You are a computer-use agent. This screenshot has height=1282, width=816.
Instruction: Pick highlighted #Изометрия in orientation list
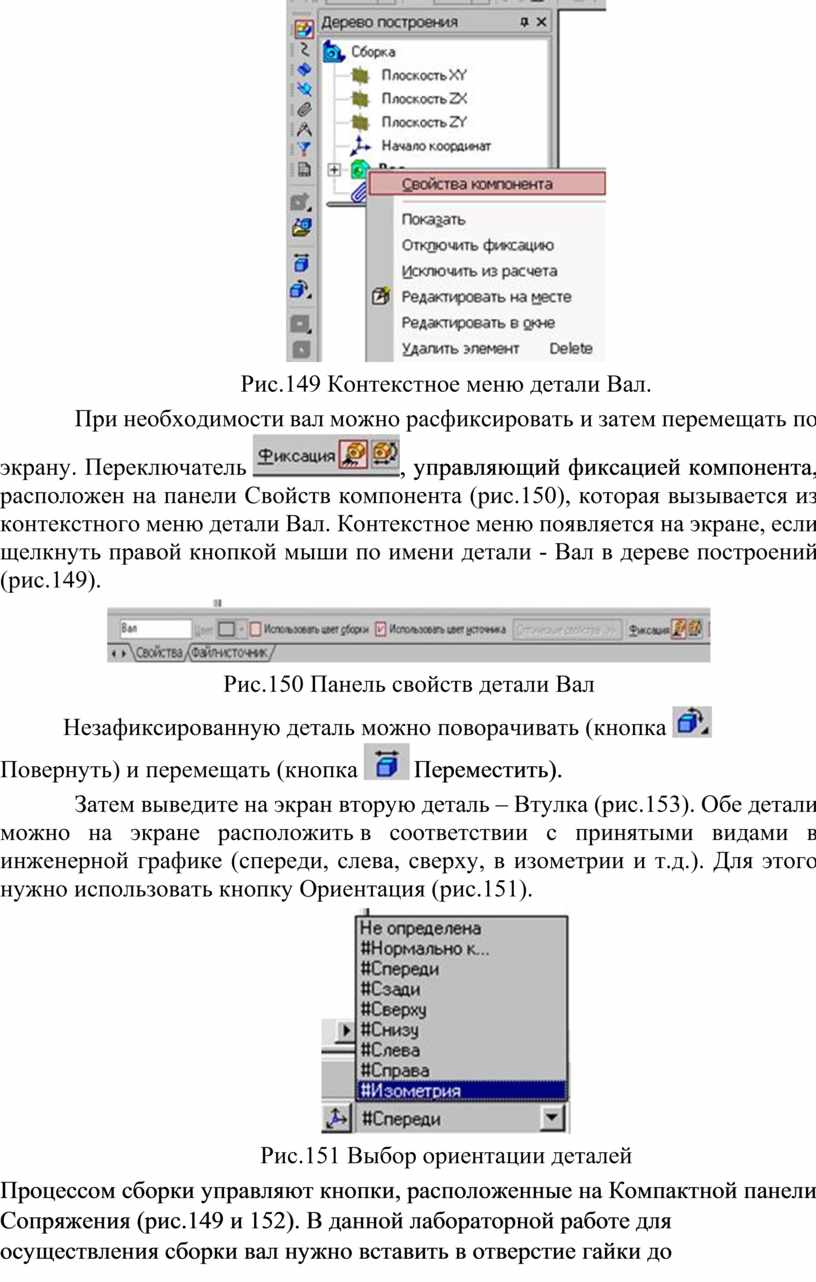coord(462,1090)
